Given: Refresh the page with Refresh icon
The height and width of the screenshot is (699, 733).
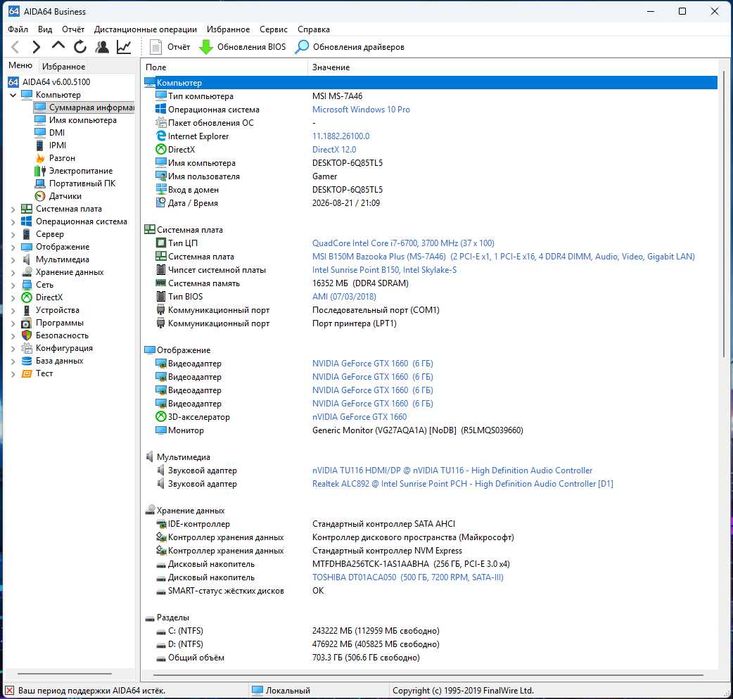Looking at the screenshot, I should pyautogui.click(x=80, y=47).
